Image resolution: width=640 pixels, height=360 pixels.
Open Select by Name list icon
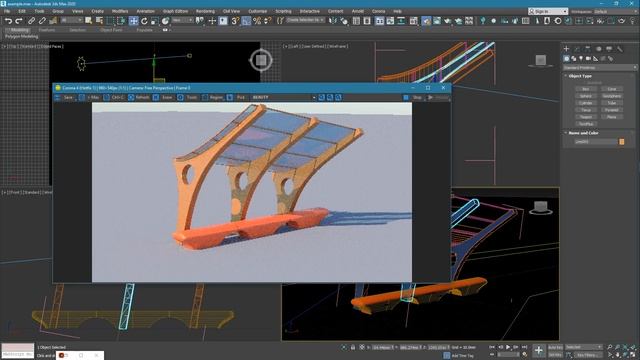99,20
